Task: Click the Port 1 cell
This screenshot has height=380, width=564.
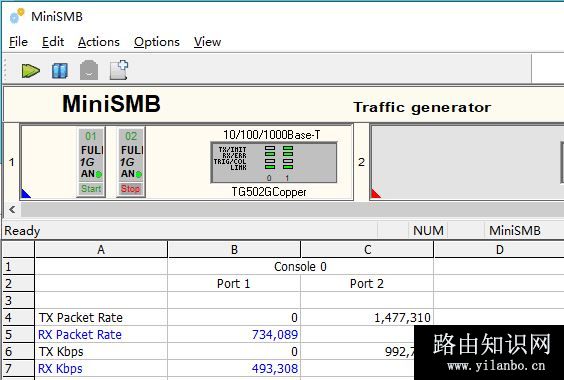Action: coord(234,284)
